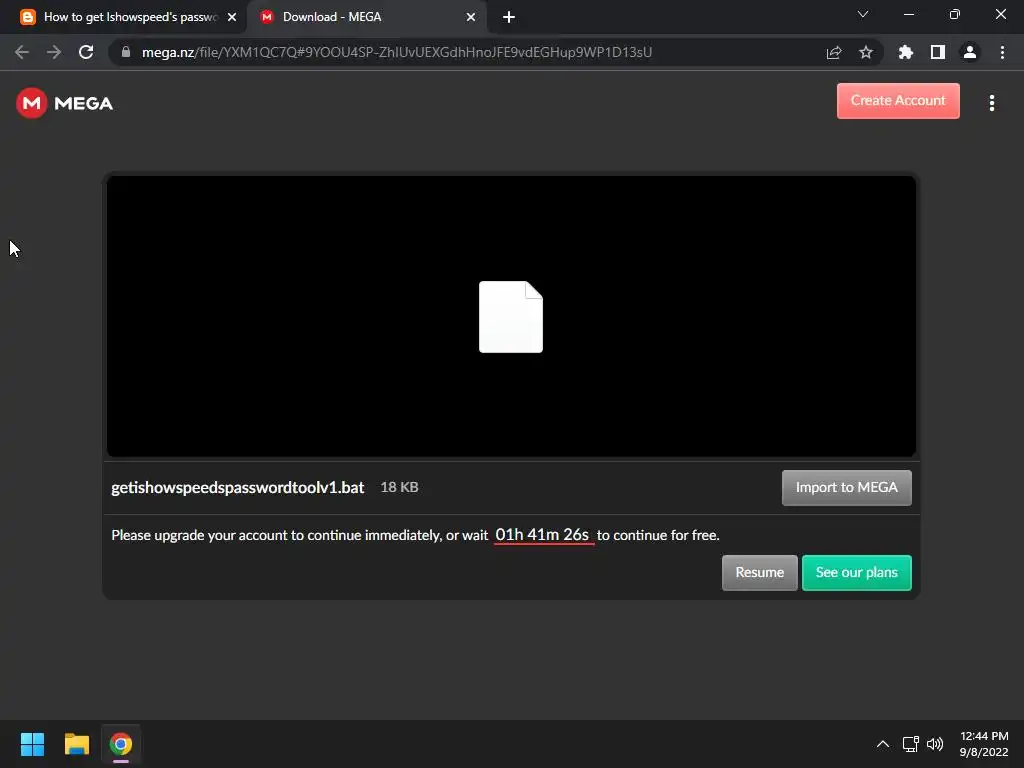Viewport: 1024px width, 768px height.
Task: Show hidden system tray icons
Action: (882, 744)
